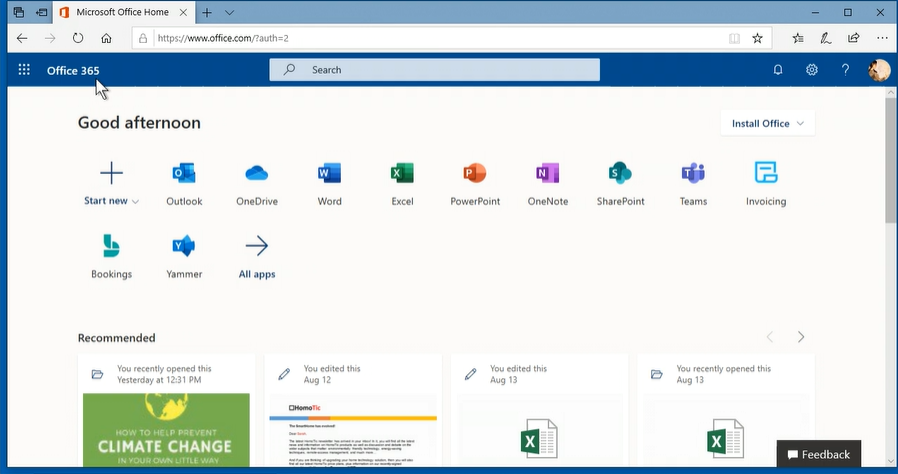
Task: Click the Office 365 header link
Action: pos(73,70)
